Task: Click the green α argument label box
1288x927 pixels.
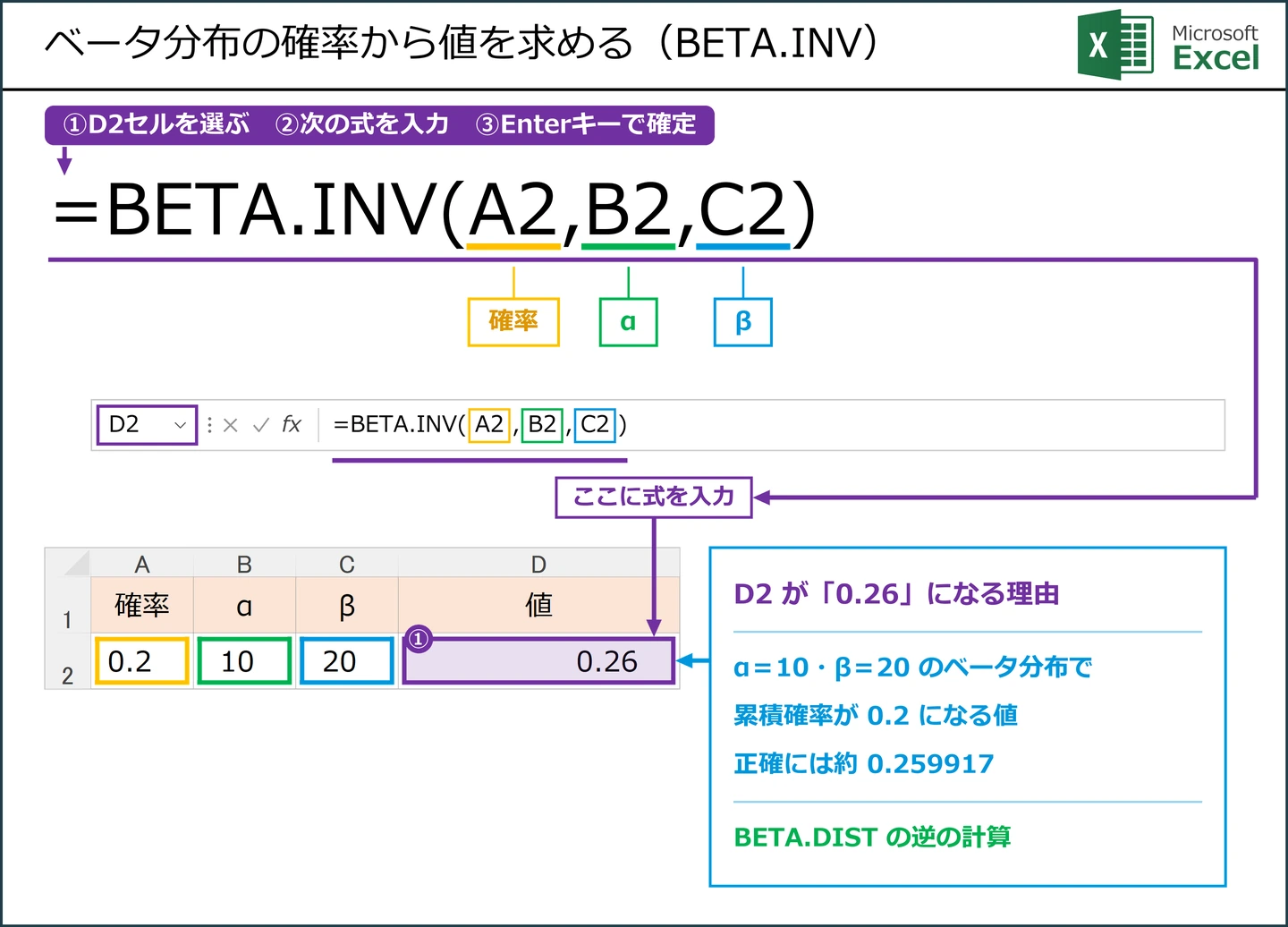Action: pyautogui.click(x=628, y=322)
